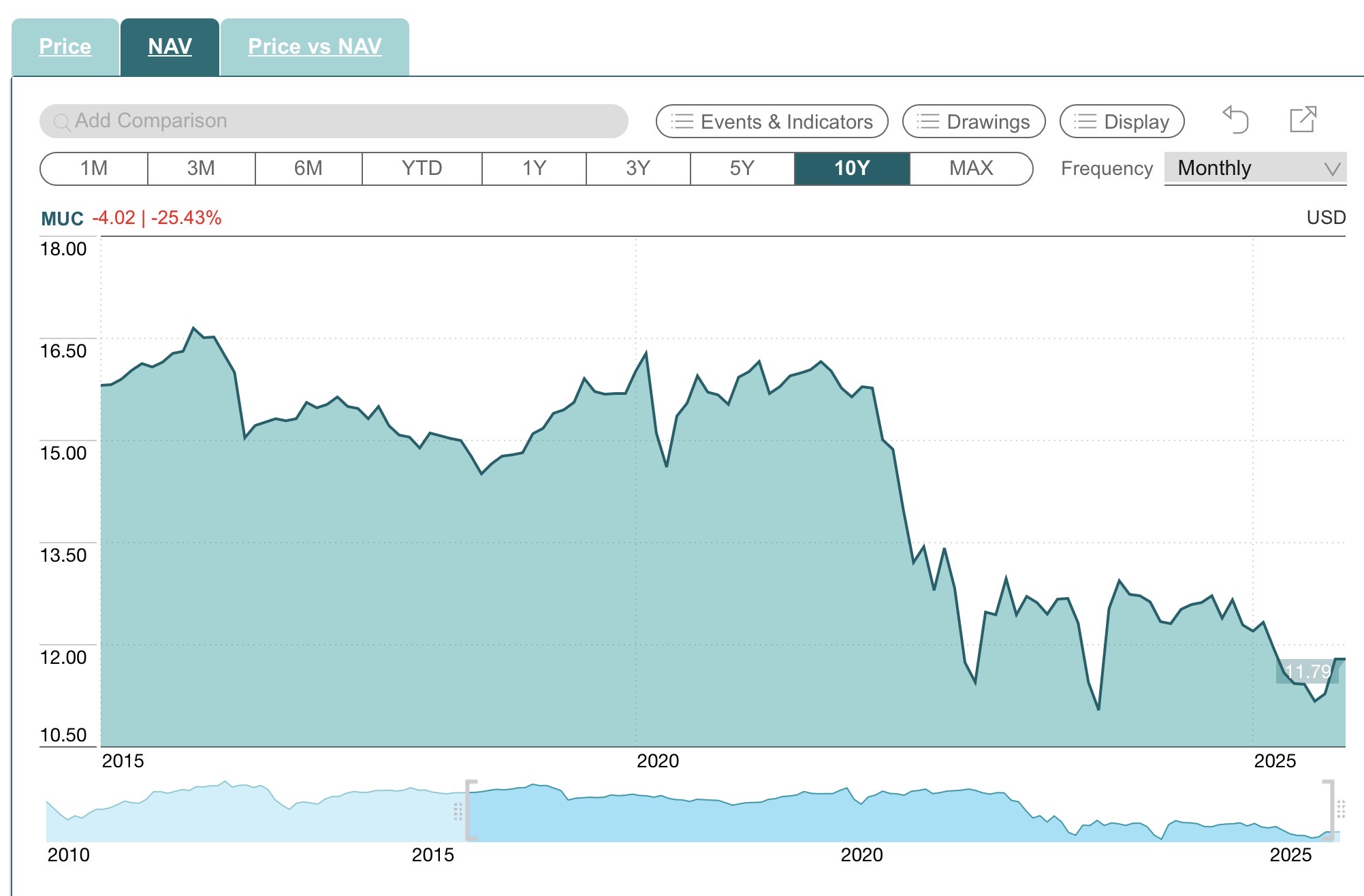Open the Monthly frequency dropdown

[x=1254, y=168]
